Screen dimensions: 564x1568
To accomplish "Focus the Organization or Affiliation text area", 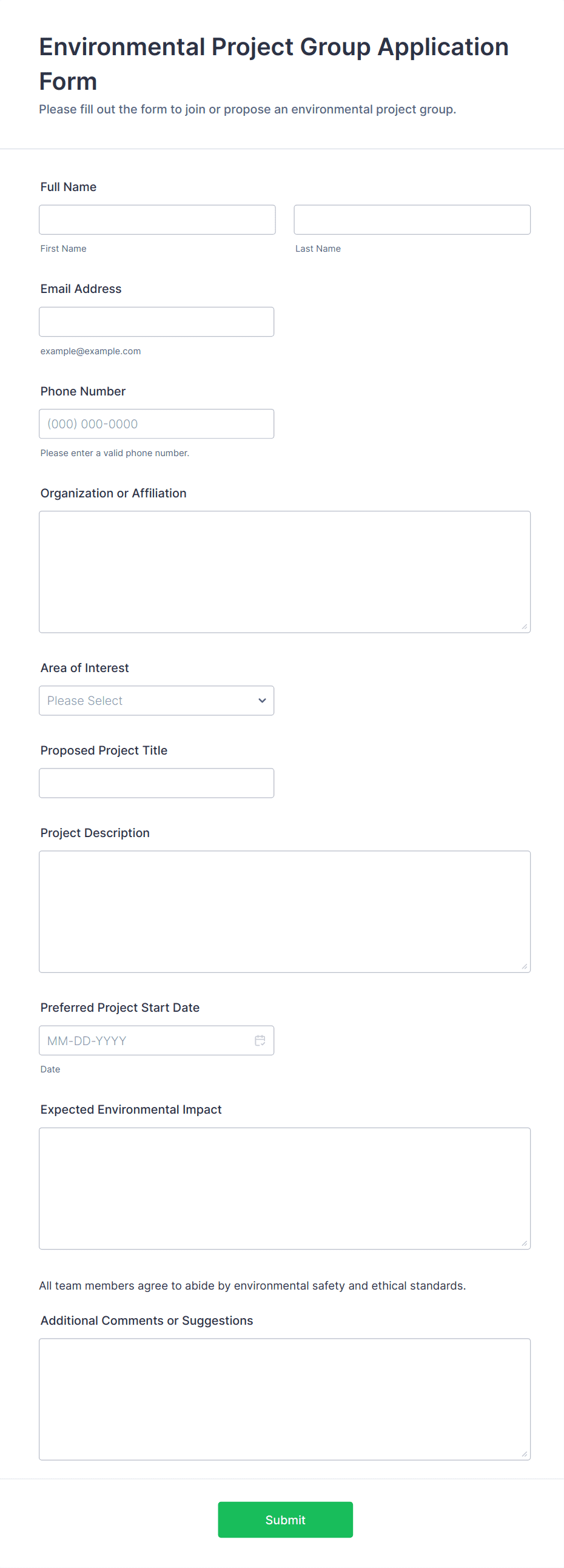I will click(x=284, y=571).
